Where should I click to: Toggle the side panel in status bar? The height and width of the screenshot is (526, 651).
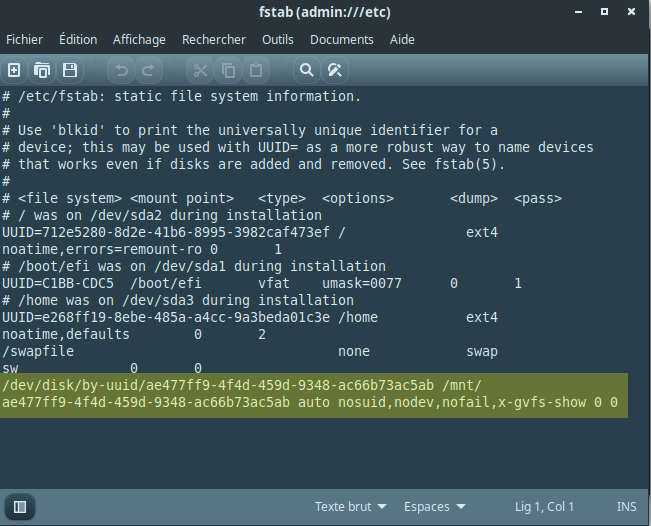tap(20, 506)
